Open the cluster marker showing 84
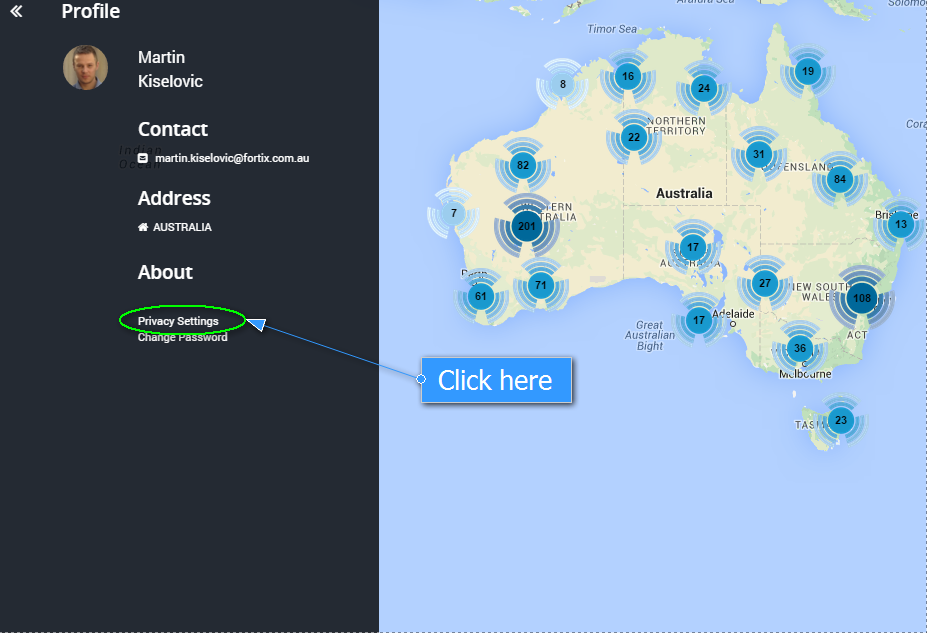 tap(839, 180)
